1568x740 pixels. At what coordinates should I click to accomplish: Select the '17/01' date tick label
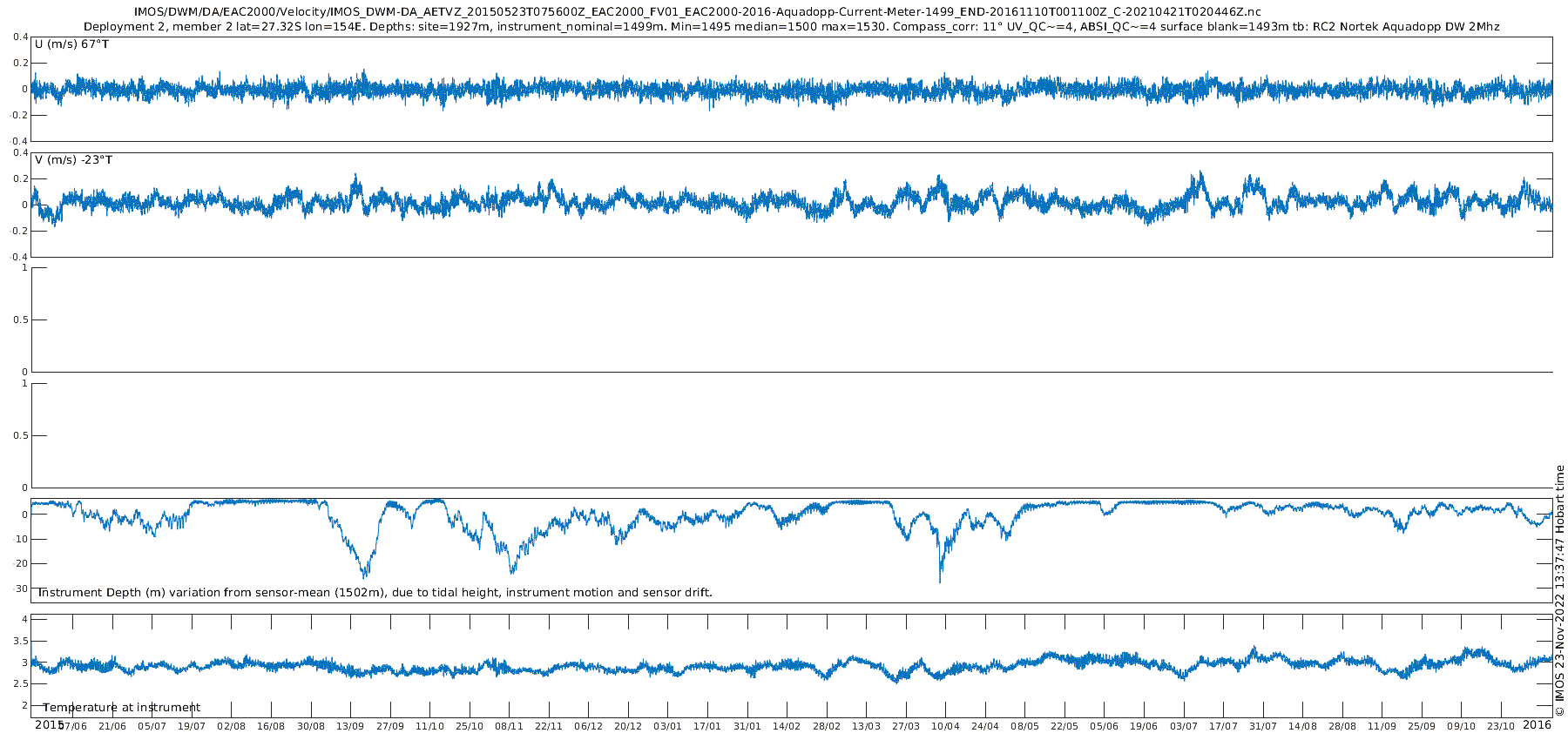pyautogui.click(x=707, y=726)
